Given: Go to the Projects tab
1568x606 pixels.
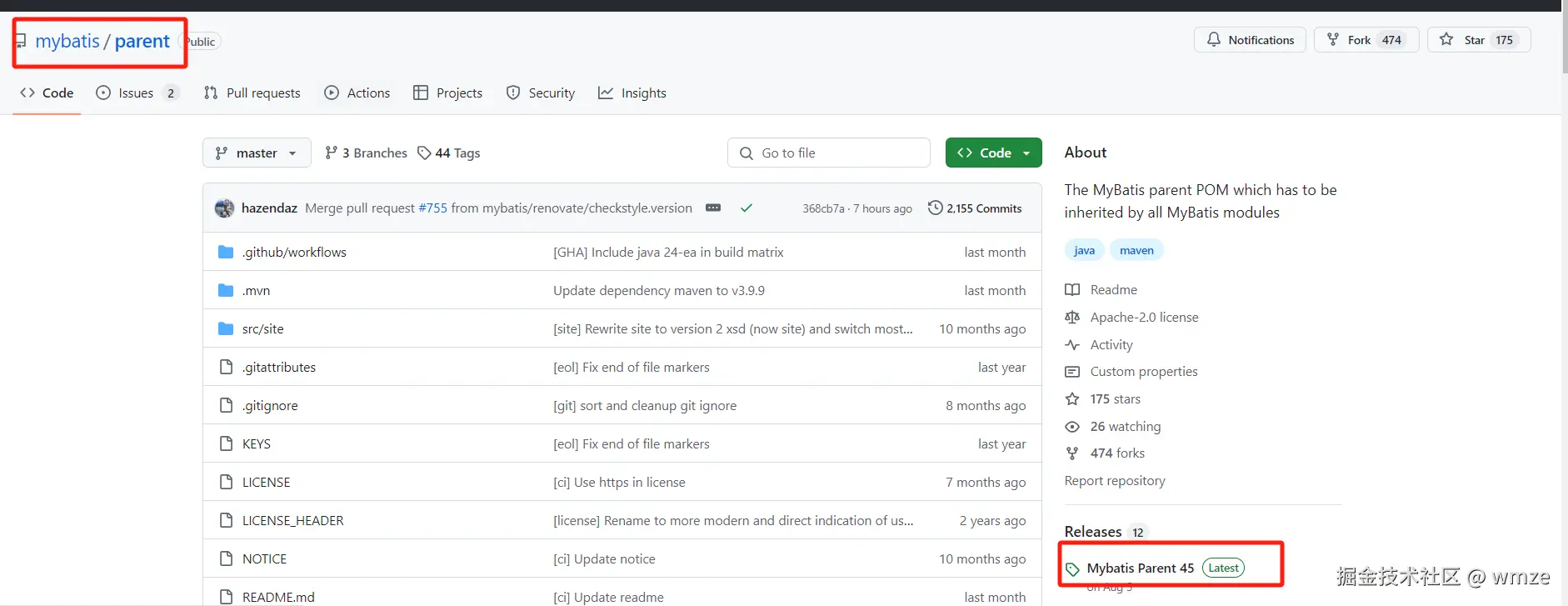Looking at the screenshot, I should pos(448,93).
